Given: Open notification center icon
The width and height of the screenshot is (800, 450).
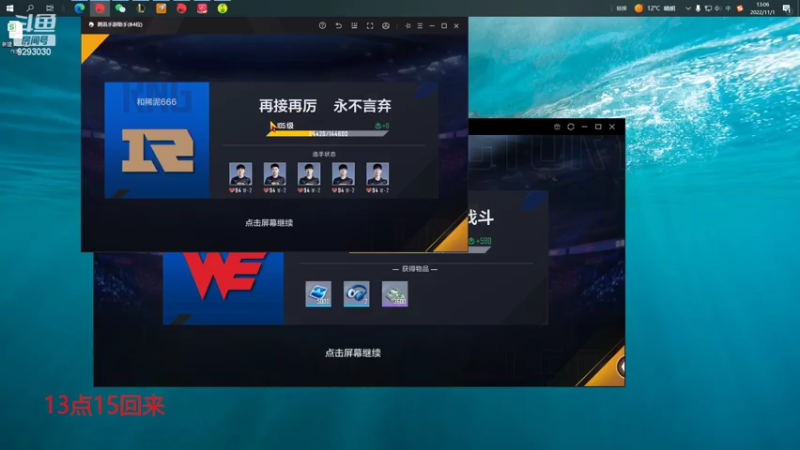Looking at the screenshot, I should pos(787,8).
